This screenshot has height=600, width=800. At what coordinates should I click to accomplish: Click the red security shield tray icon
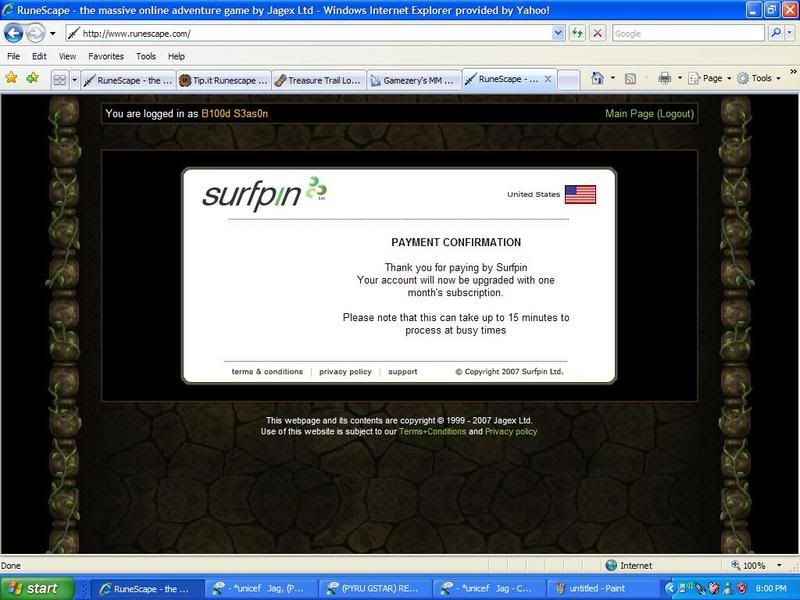tap(741, 589)
